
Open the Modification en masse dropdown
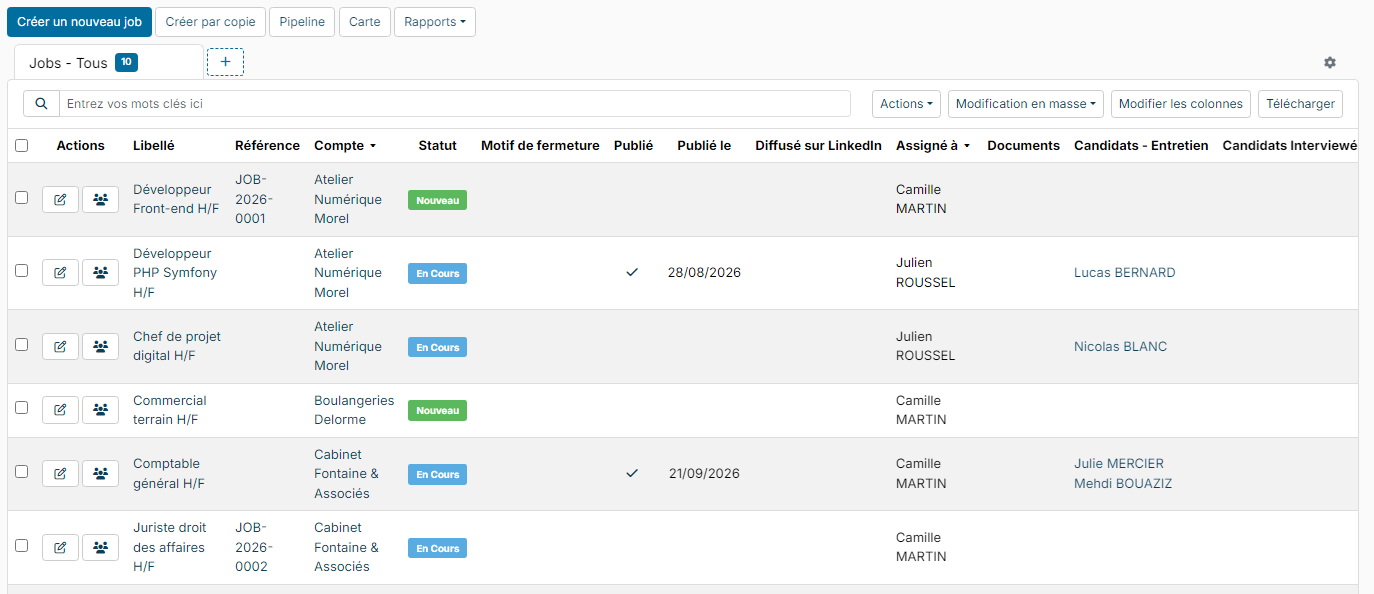pos(1026,104)
